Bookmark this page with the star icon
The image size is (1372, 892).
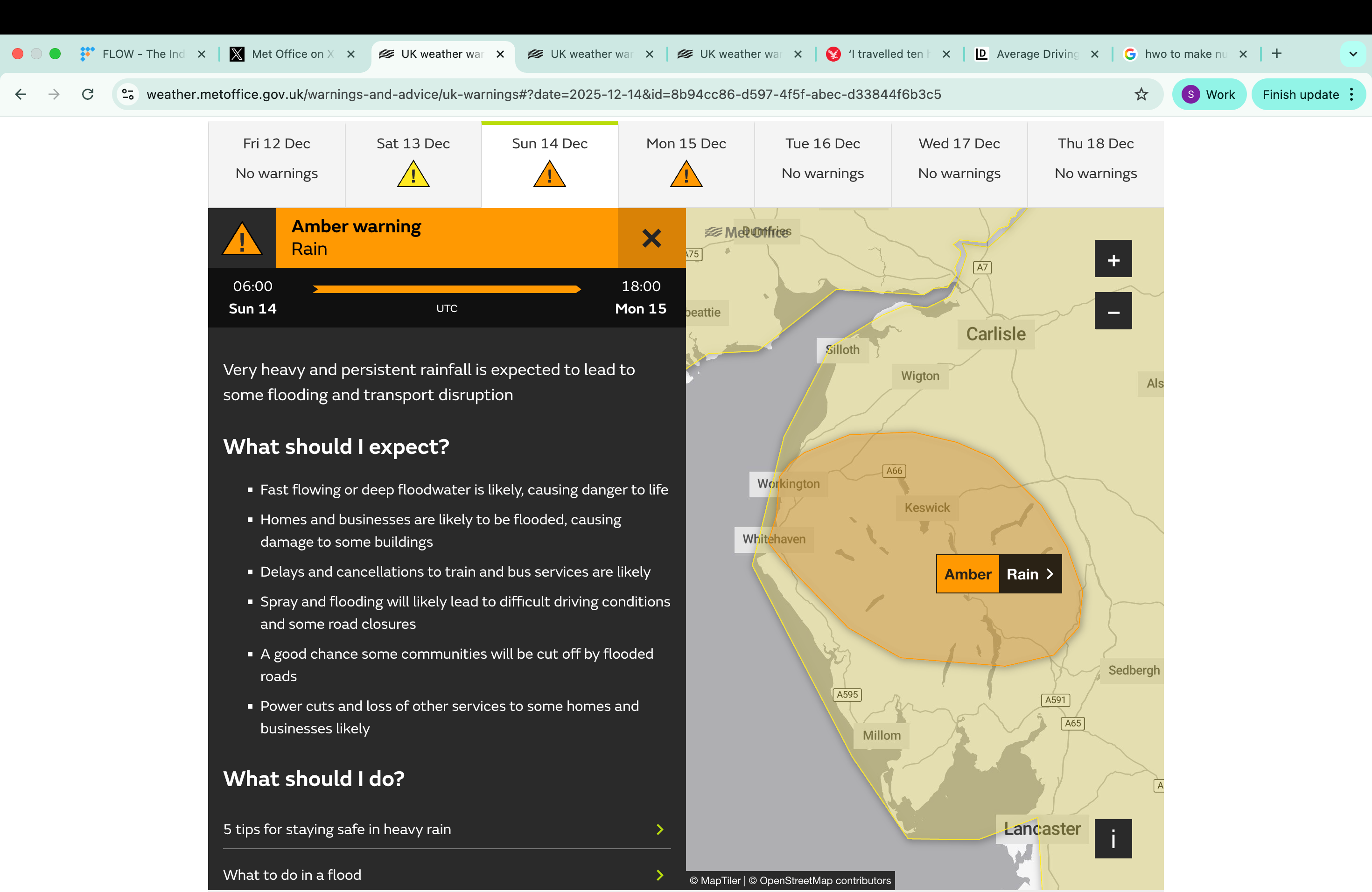point(1141,94)
